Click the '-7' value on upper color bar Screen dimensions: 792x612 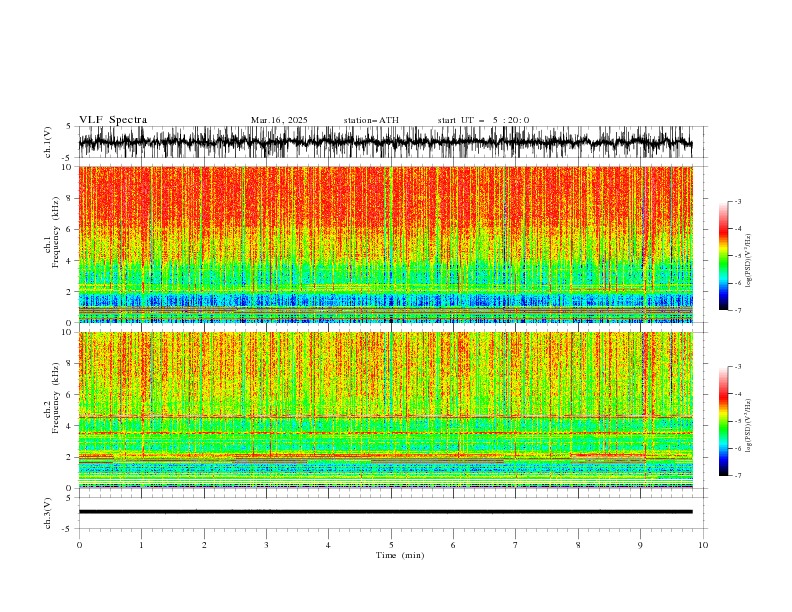(738, 311)
